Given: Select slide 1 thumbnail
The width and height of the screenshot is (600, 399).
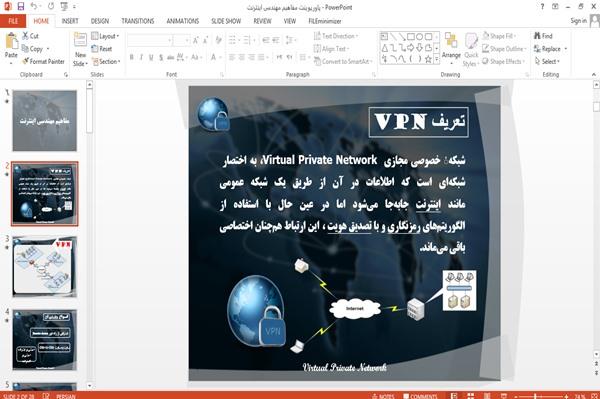Looking at the screenshot, I should click(x=45, y=121).
